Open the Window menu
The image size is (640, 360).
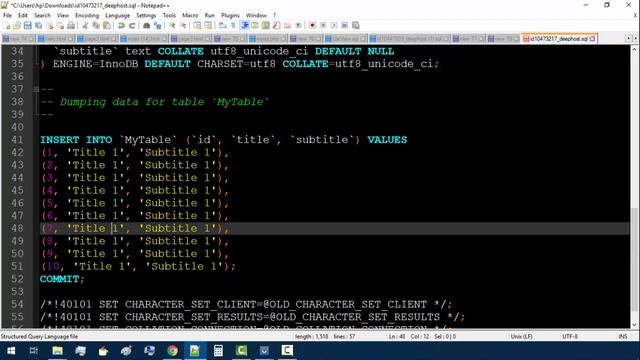click(x=256, y=15)
